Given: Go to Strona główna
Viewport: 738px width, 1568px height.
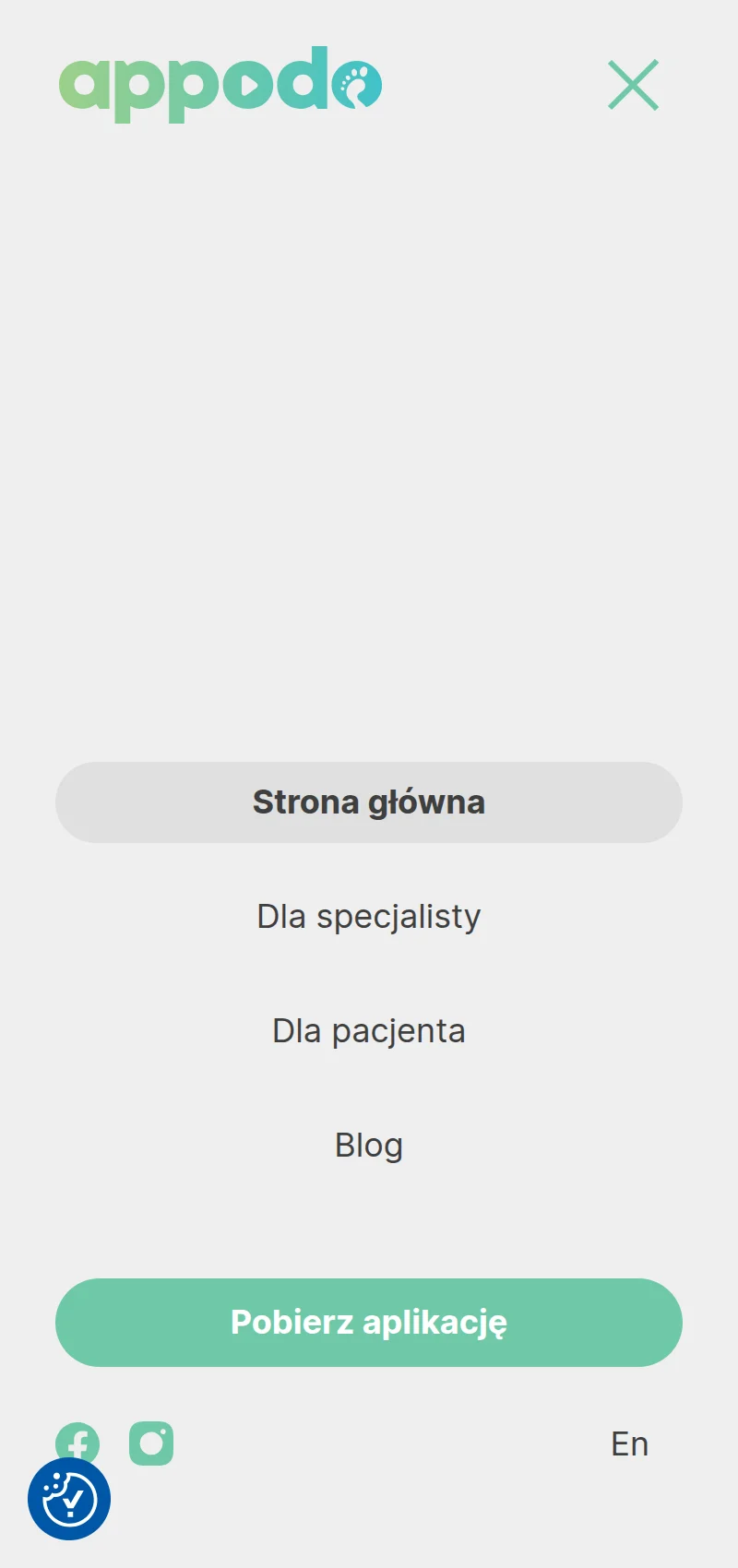Looking at the screenshot, I should click(369, 802).
